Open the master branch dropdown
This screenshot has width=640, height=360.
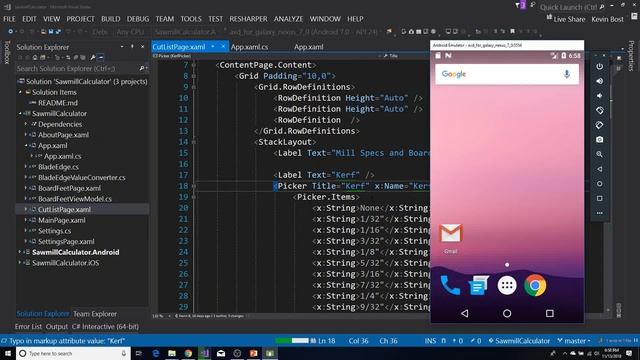(575, 341)
